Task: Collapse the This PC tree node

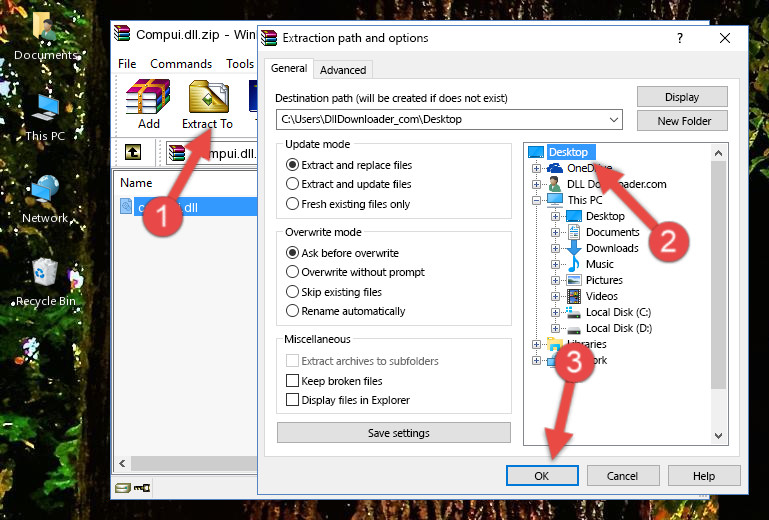Action: [536, 200]
